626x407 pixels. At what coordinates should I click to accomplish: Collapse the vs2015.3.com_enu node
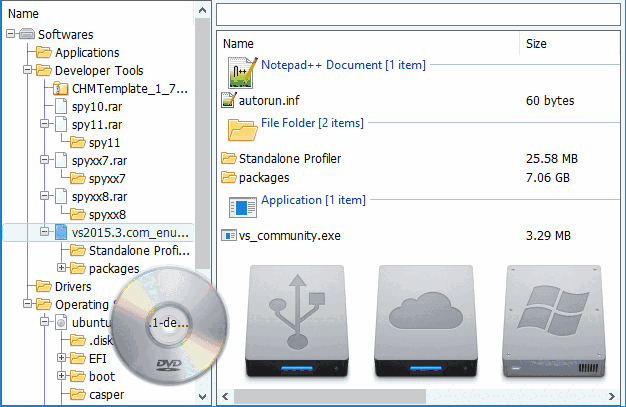point(44,232)
